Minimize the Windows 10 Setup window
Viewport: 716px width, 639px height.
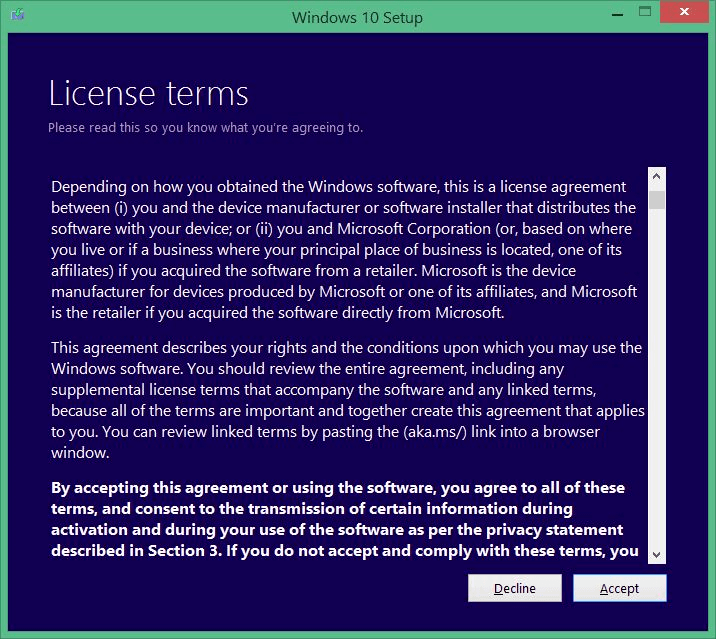617,14
